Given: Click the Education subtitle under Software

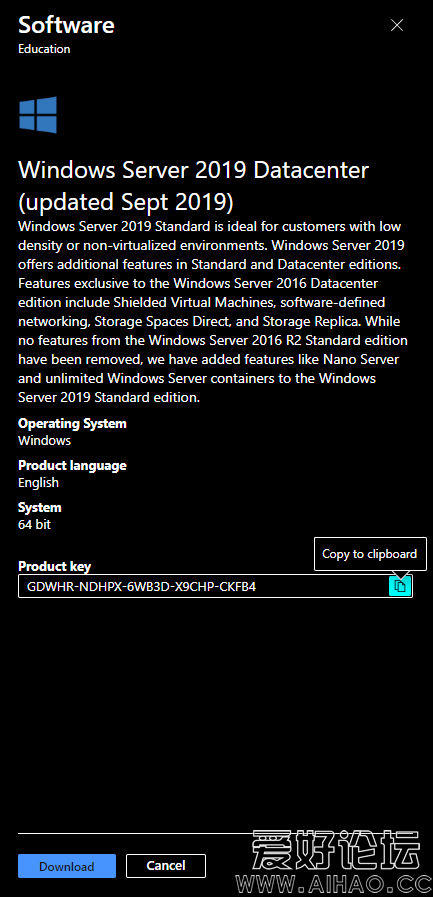Looking at the screenshot, I should click(x=44, y=49).
